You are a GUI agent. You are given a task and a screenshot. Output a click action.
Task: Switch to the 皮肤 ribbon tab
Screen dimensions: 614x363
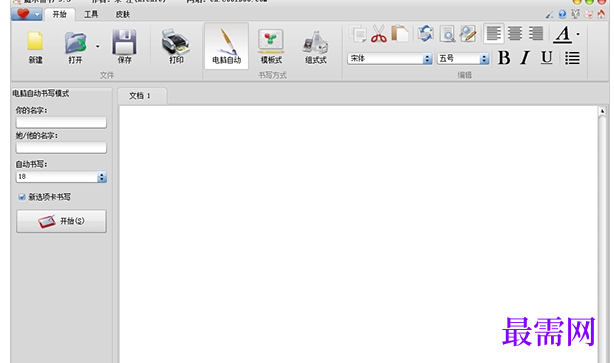pyautogui.click(x=123, y=14)
